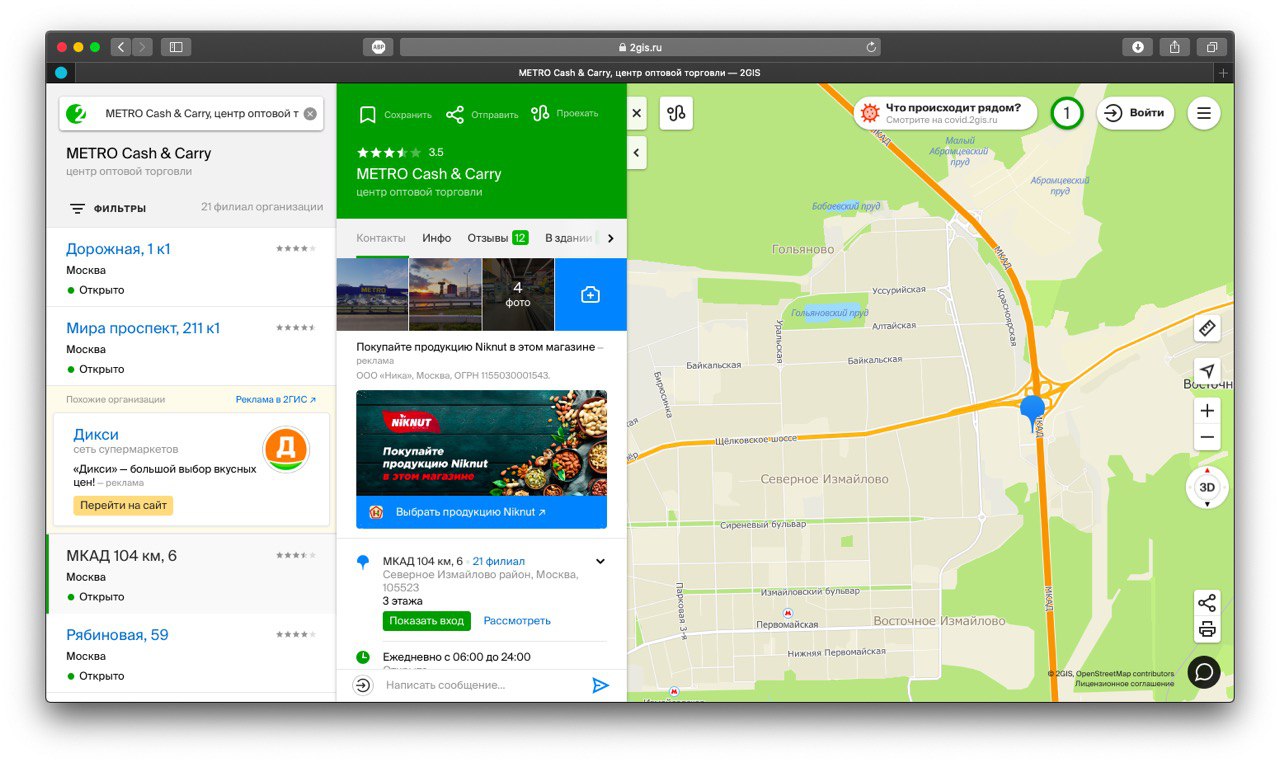Click the Отправить share icon

click(455, 114)
